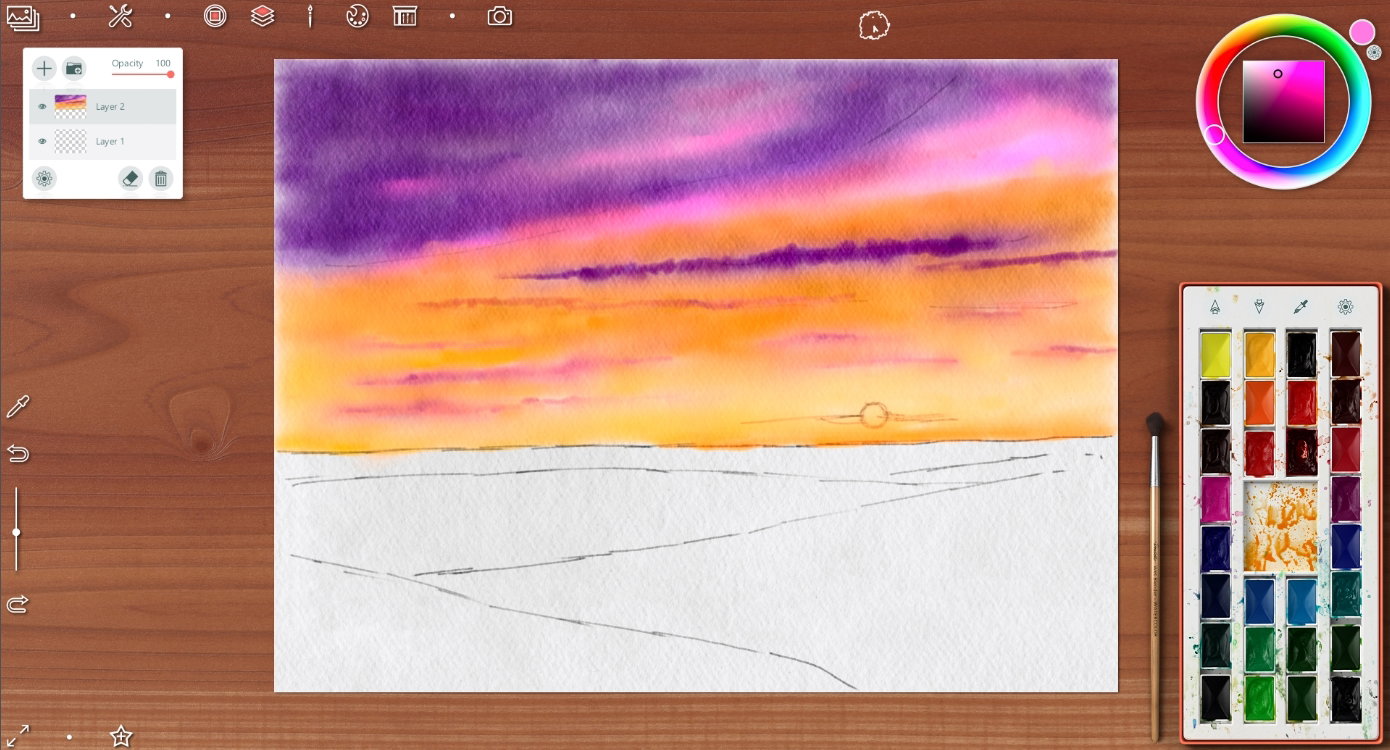1390x750 pixels.
Task: Pick the bright green paint pan
Action: tap(1260, 698)
